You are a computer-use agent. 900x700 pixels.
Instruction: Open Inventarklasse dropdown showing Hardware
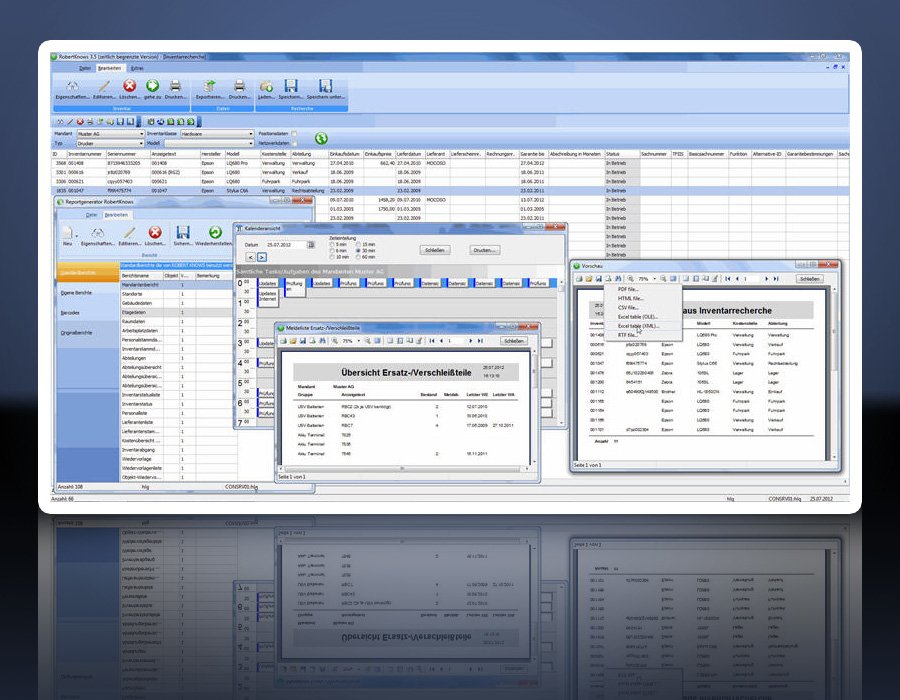tap(217, 134)
